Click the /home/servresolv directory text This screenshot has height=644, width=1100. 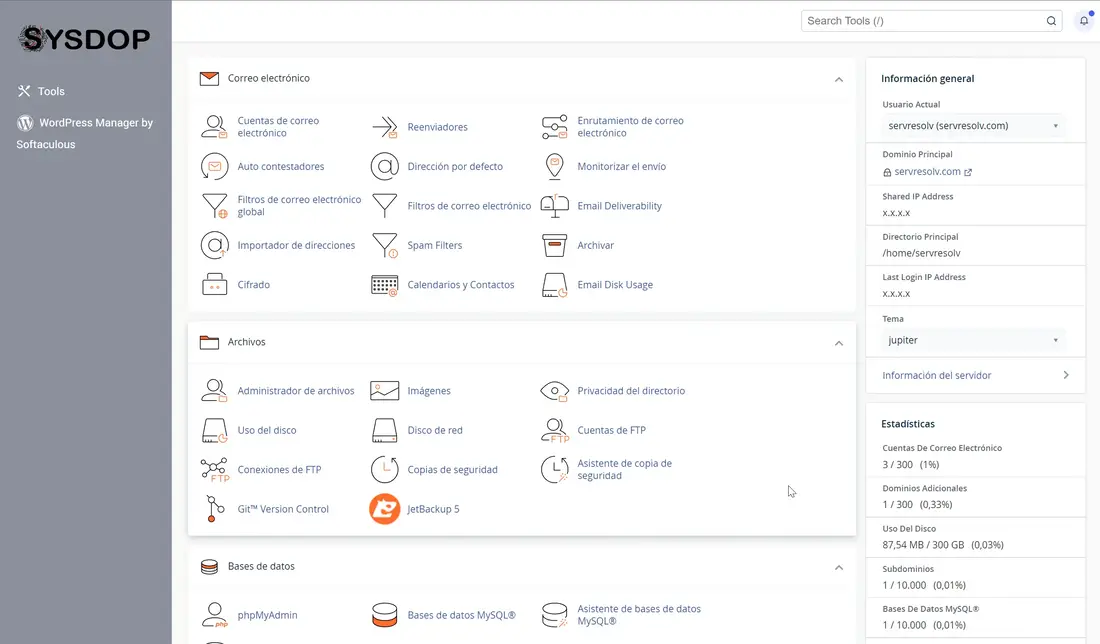pyautogui.click(x=921, y=253)
